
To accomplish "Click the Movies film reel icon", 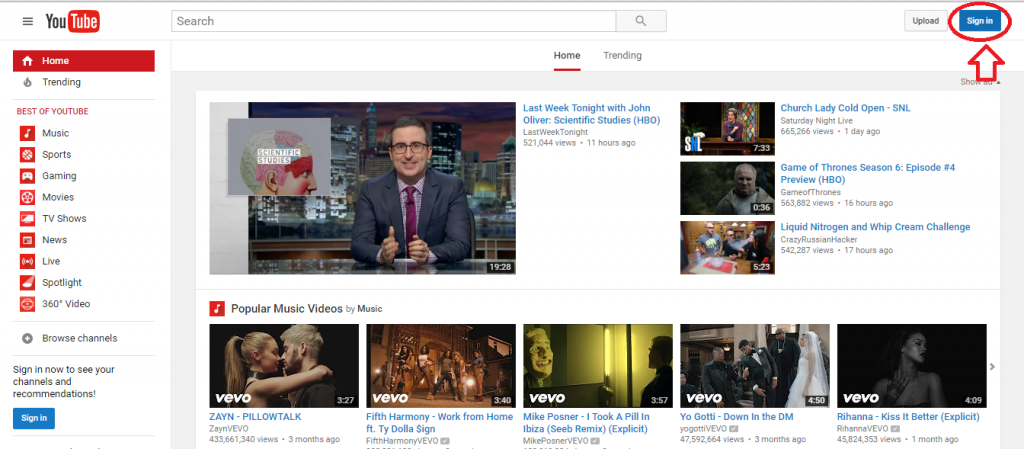I will [27, 197].
